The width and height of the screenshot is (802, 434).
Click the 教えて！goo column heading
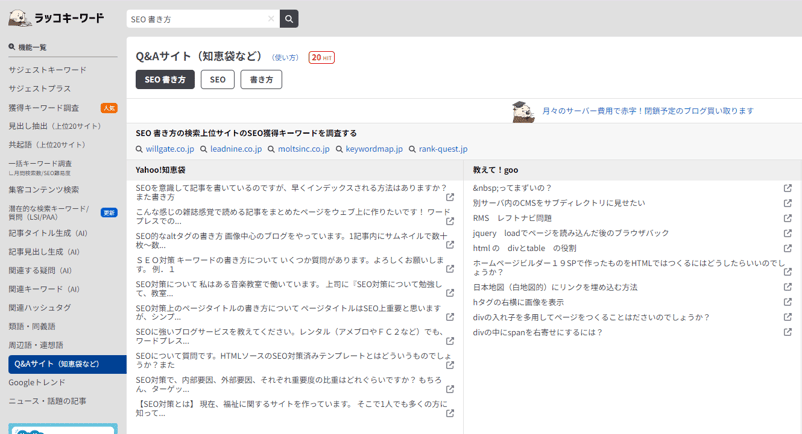click(x=495, y=170)
